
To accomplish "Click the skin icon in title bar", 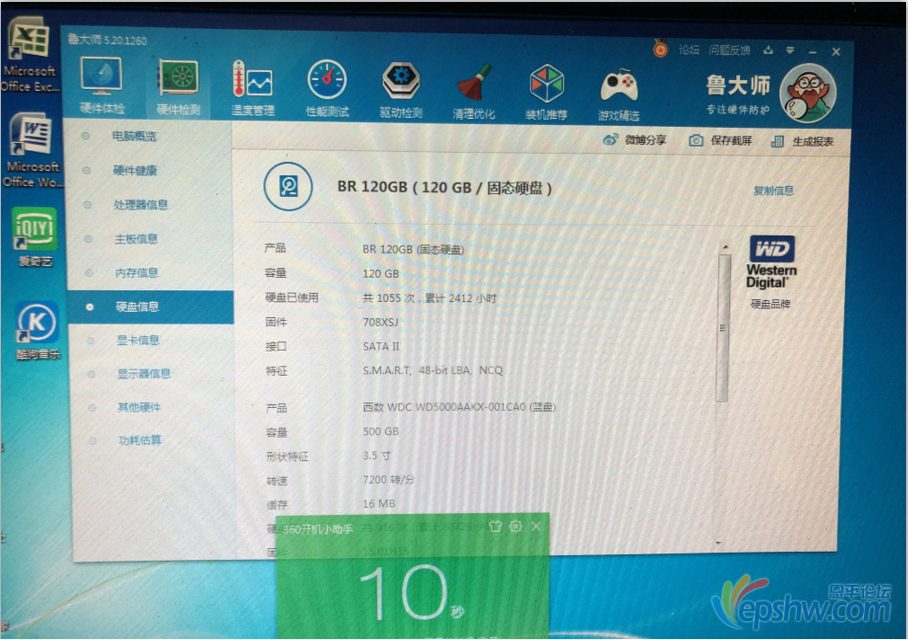I will click(768, 50).
